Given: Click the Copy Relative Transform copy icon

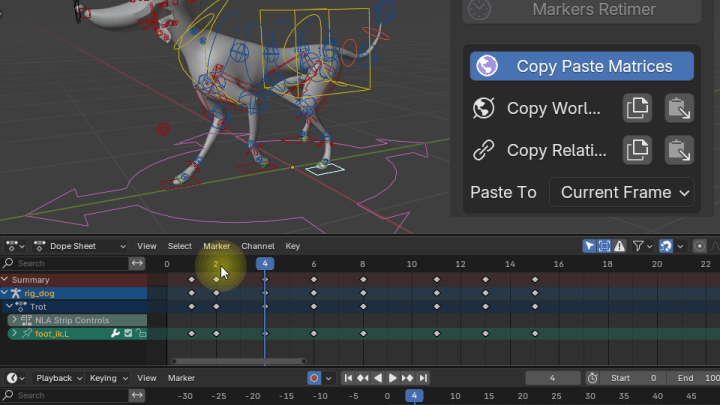Looking at the screenshot, I should tap(636, 151).
